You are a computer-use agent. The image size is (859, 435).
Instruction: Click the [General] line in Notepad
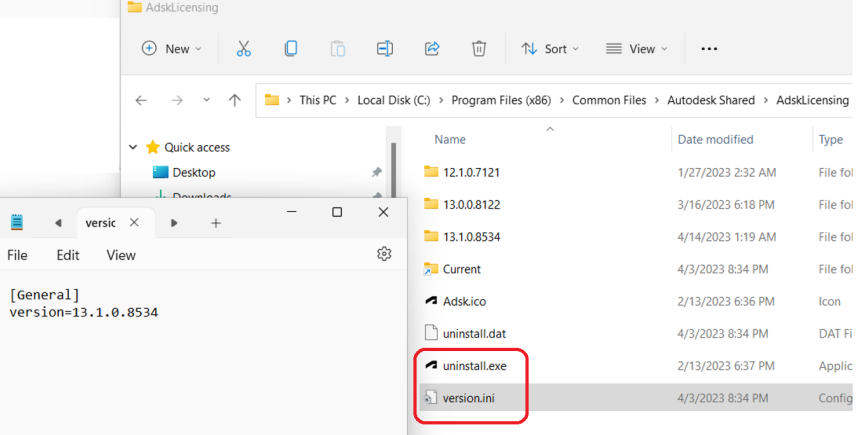[44, 295]
